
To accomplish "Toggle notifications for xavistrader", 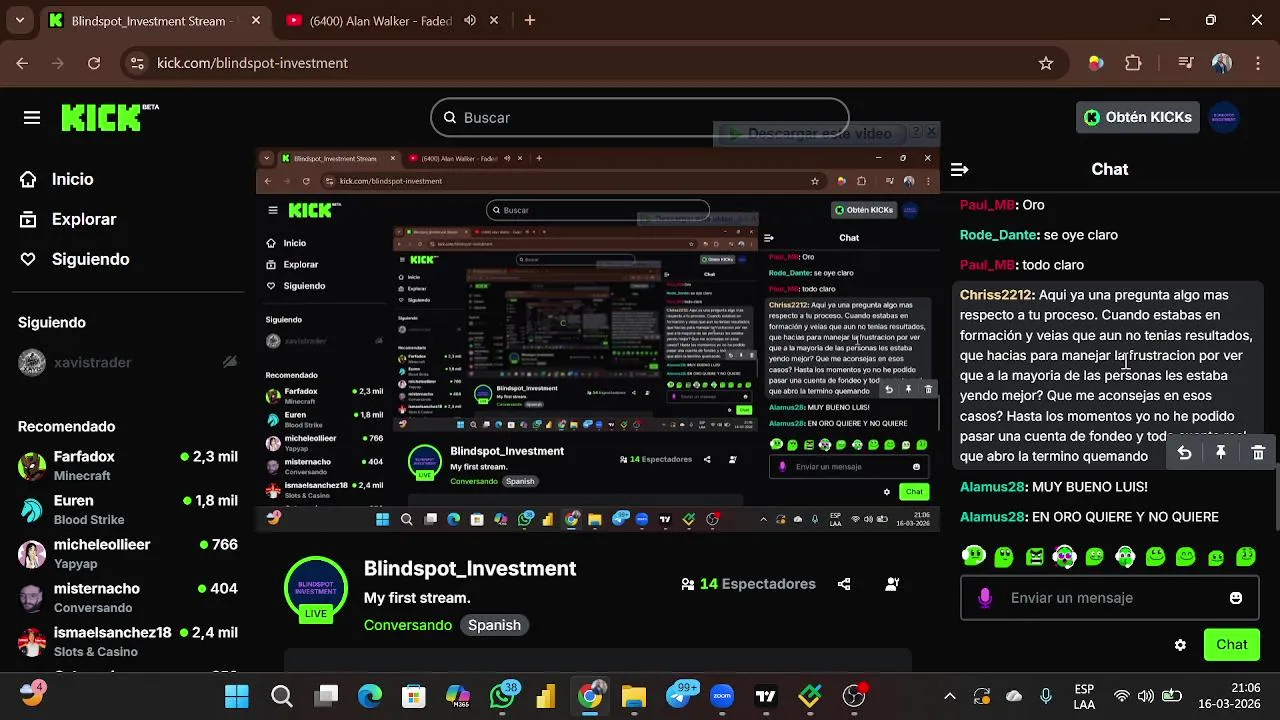I will click(230, 362).
